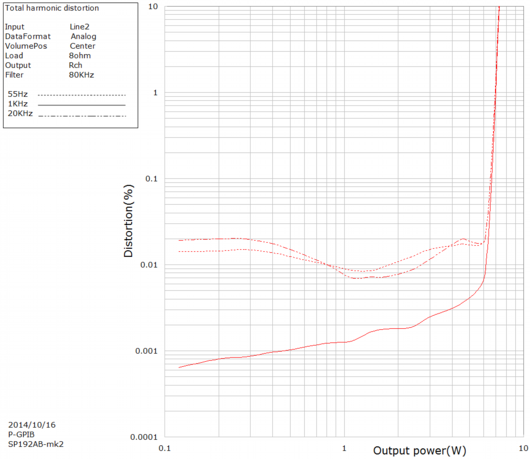Click the 2014/10/16 date text
The width and height of the screenshot is (530, 459).
pyautogui.click(x=32, y=425)
